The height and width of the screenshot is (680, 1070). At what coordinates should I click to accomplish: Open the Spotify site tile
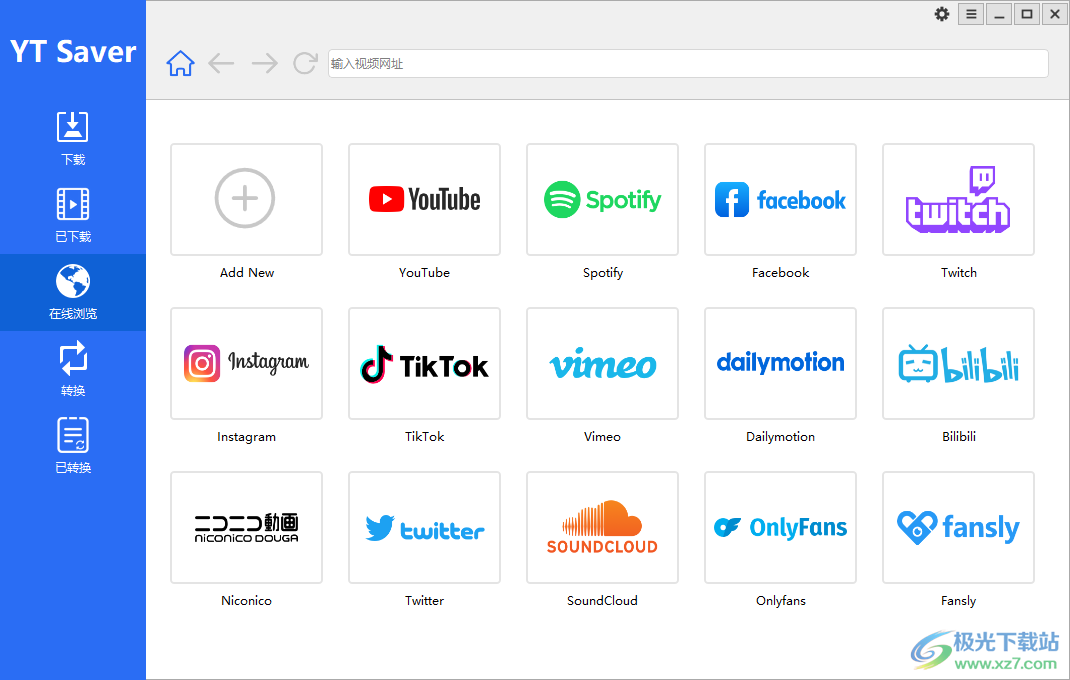click(x=603, y=199)
